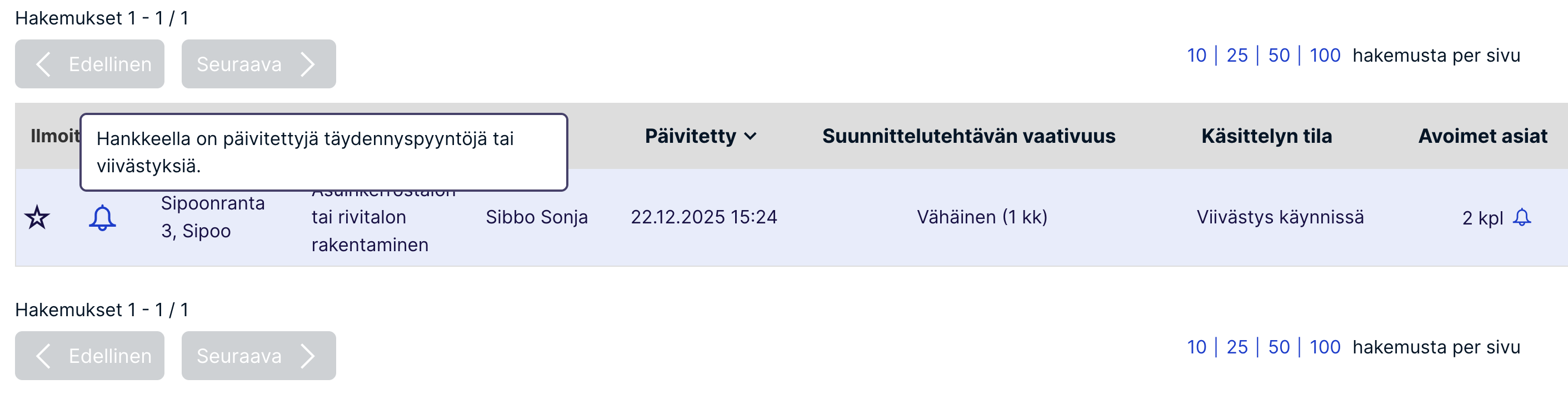Show 25 applications per page at top

(x=1236, y=56)
